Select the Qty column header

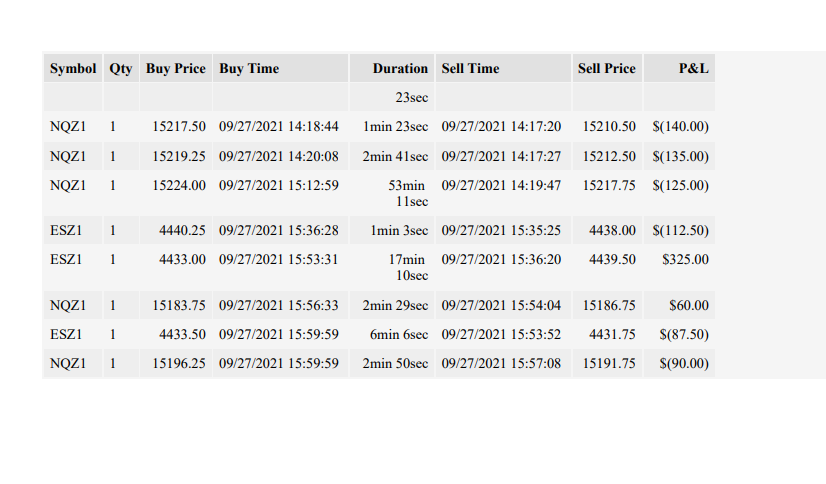tap(121, 68)
